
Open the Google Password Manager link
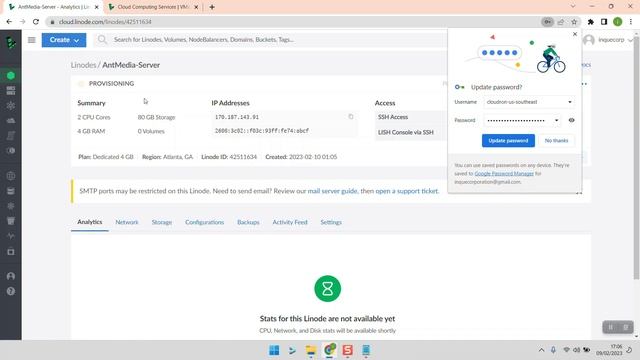pyautogui.click(x=504, y=173)
